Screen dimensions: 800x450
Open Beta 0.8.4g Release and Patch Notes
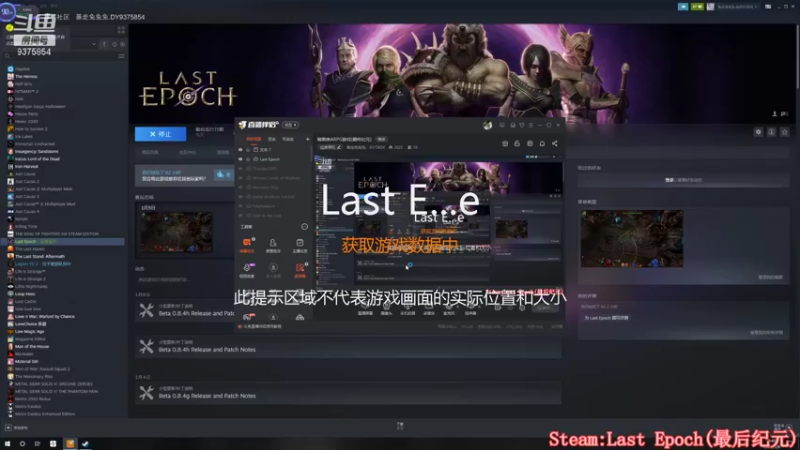[x=348, y=392]
